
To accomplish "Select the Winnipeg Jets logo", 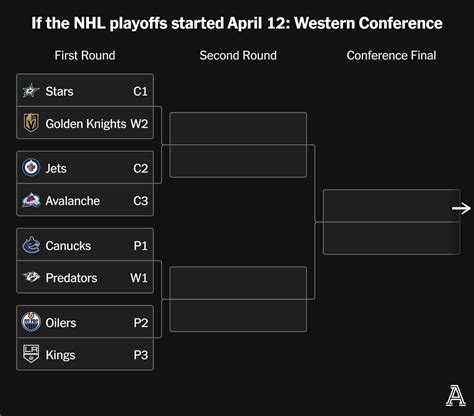I will (31, 168).
